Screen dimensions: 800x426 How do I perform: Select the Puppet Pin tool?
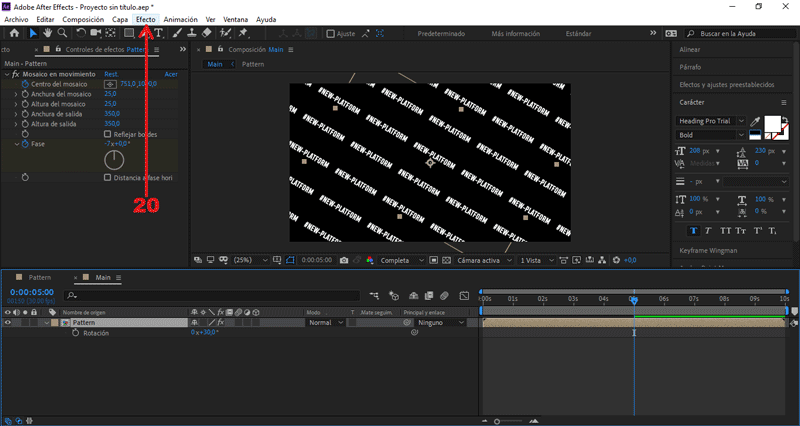pos(243,33)
